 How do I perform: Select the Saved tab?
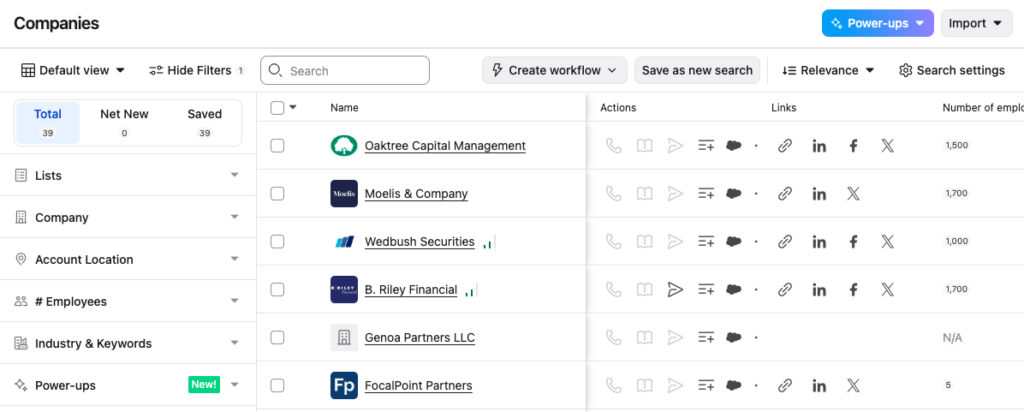coord(205,122)
